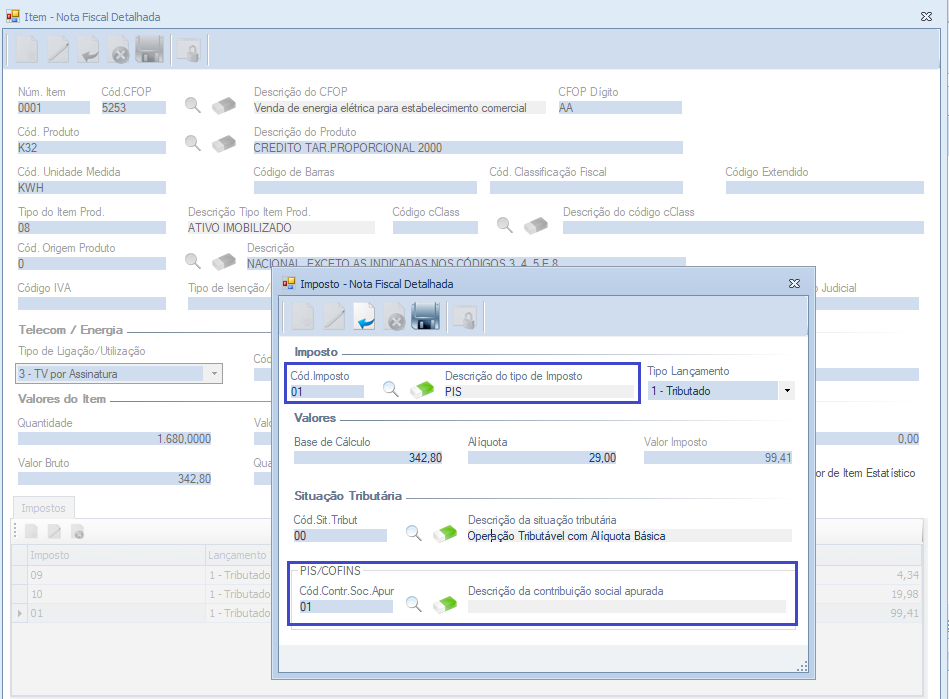Click the Cód.Contr.Soc.Apur input field
Image resolution: width=949 pixels, height=699 pixels.
345,606
